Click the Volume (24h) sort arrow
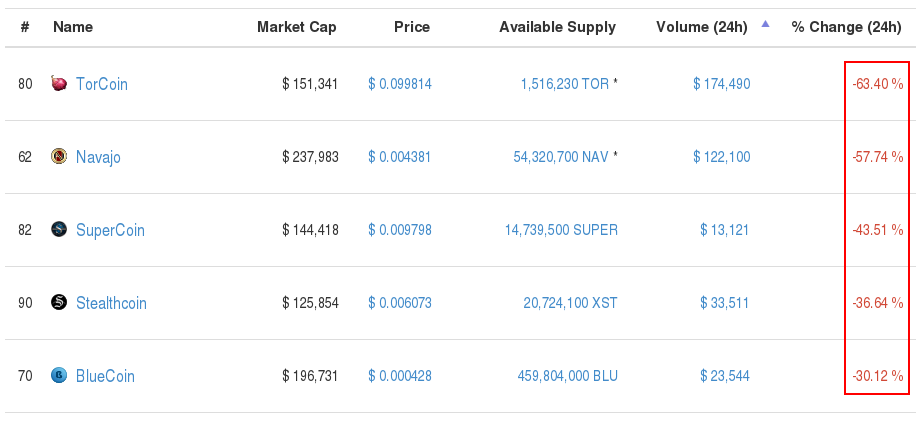916x422 pixels. coord(766,25)
